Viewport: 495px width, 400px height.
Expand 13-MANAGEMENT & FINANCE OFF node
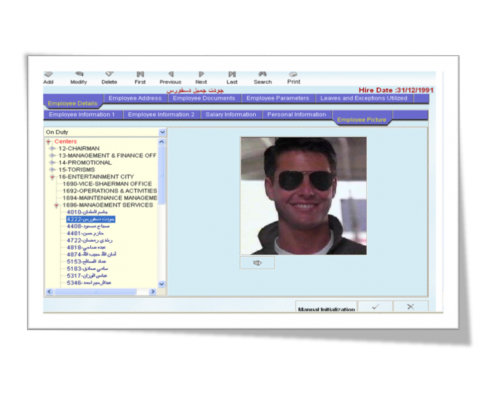(x=52, y=155)
